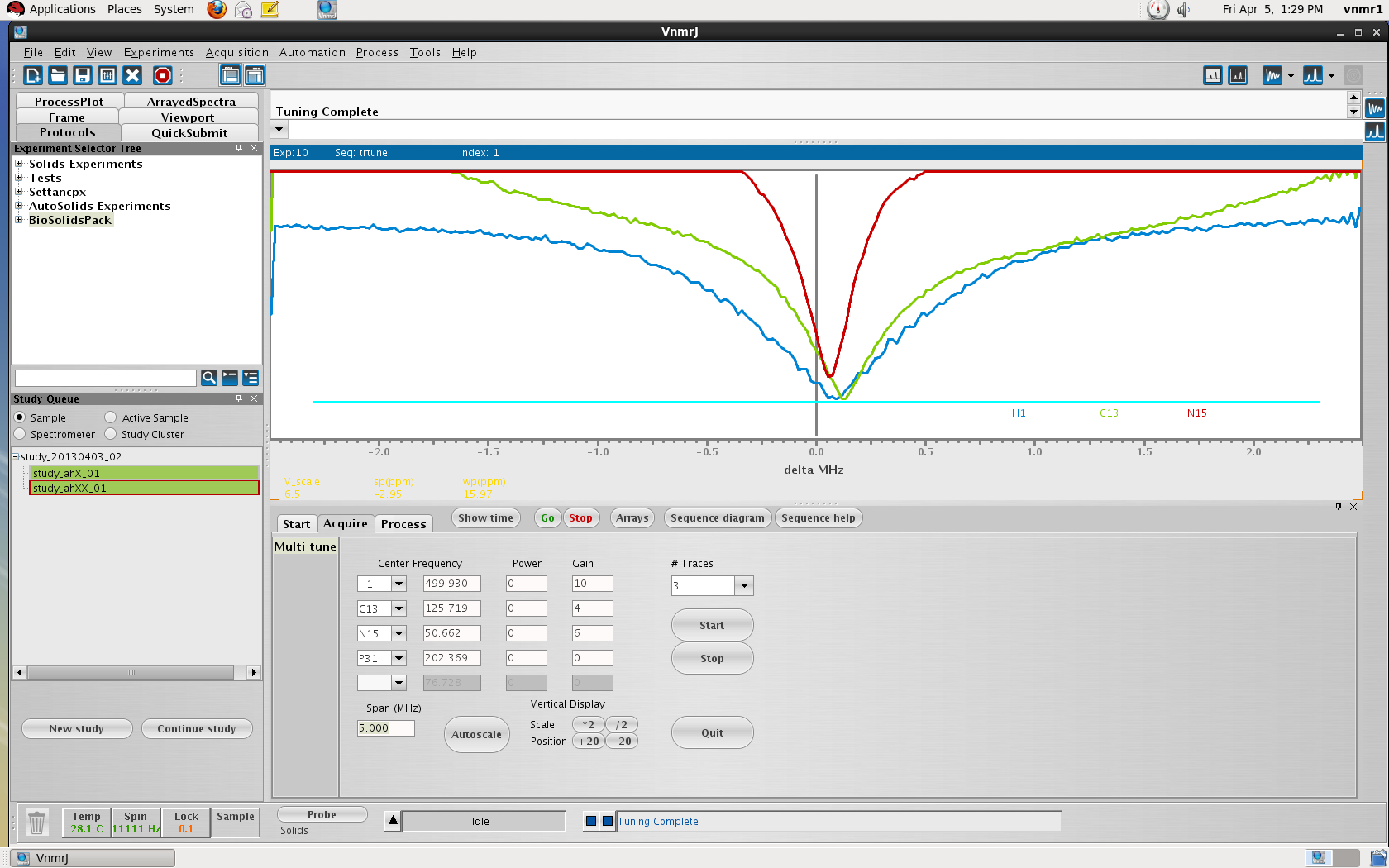Click the parameter sliders toolbar icon
This screenshot has width=1389, height=868.
click(x=107, y=75)
